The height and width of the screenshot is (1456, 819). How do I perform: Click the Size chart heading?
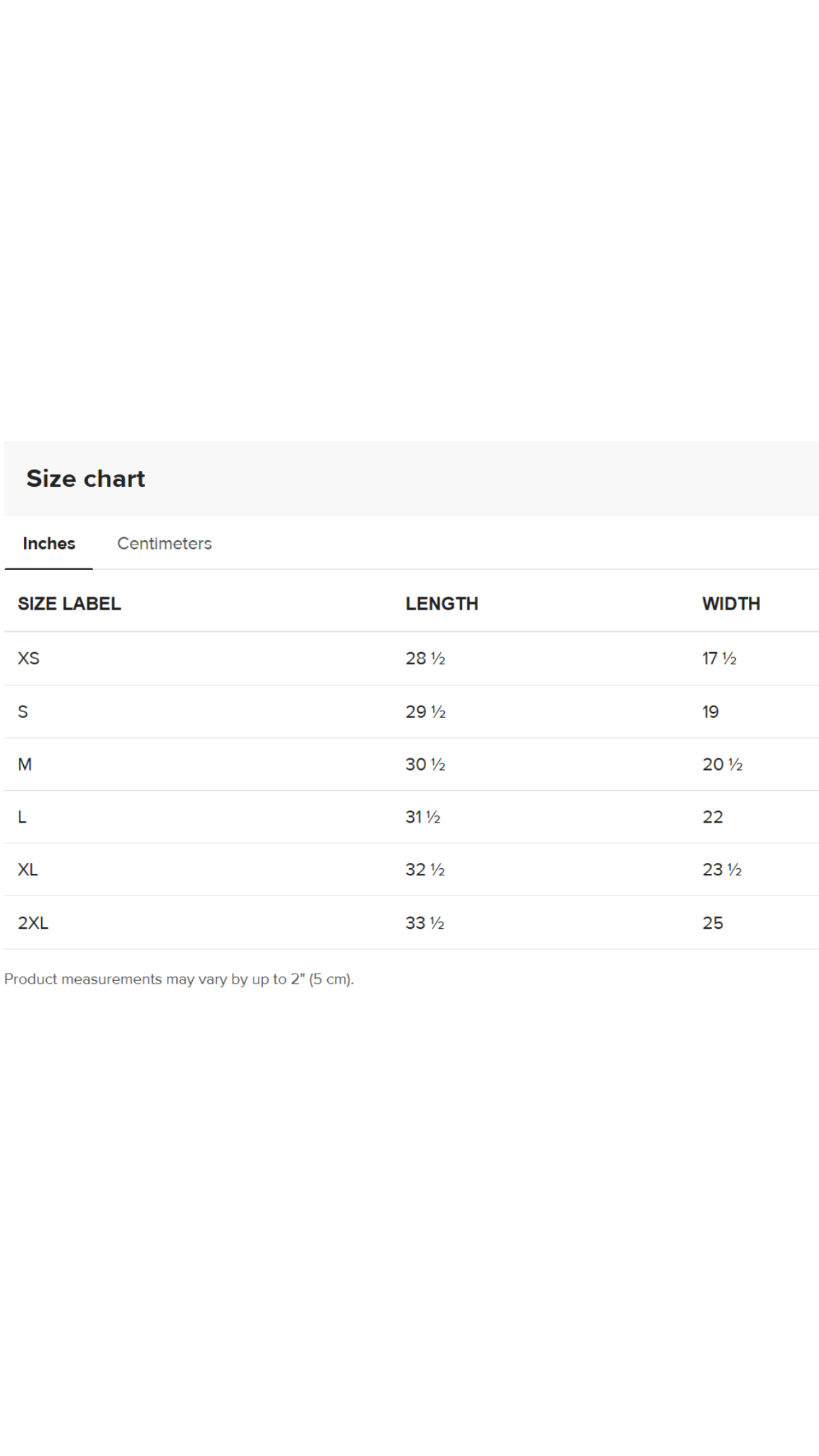coord(85,478)
